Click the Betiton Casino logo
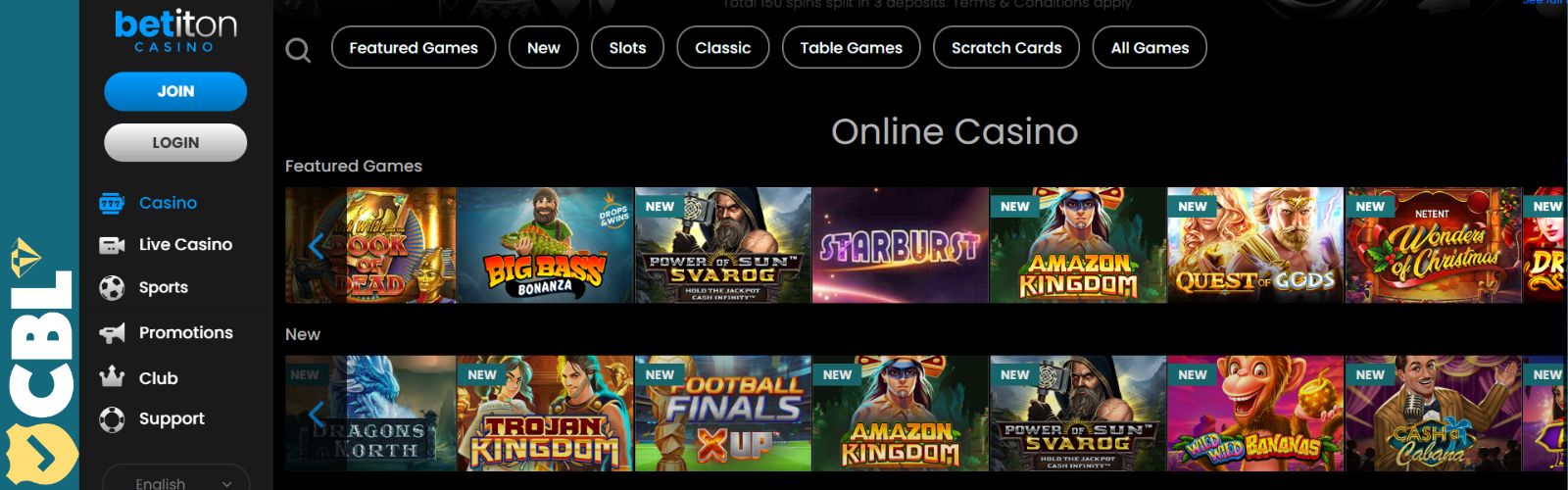Screen dimensions: 1568x490 click(175, 31)
